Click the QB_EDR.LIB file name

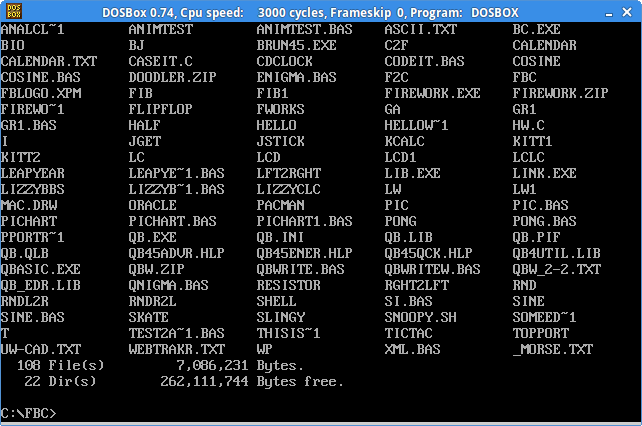coord(41,285)
